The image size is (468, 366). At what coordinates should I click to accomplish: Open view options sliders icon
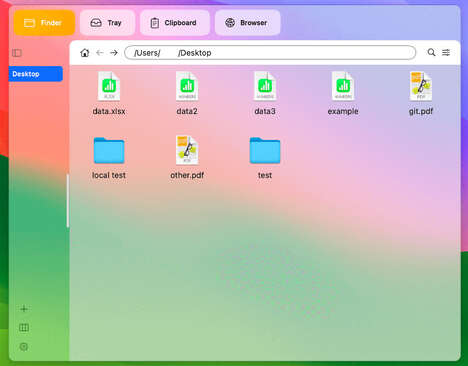(446, 52)
